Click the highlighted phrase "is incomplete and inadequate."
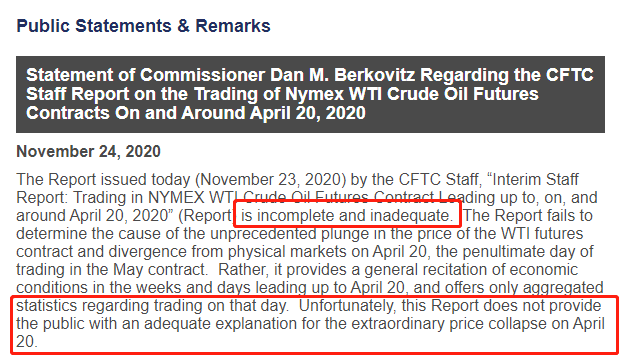Viewport: 624px width, 360px height. [347, 216]
